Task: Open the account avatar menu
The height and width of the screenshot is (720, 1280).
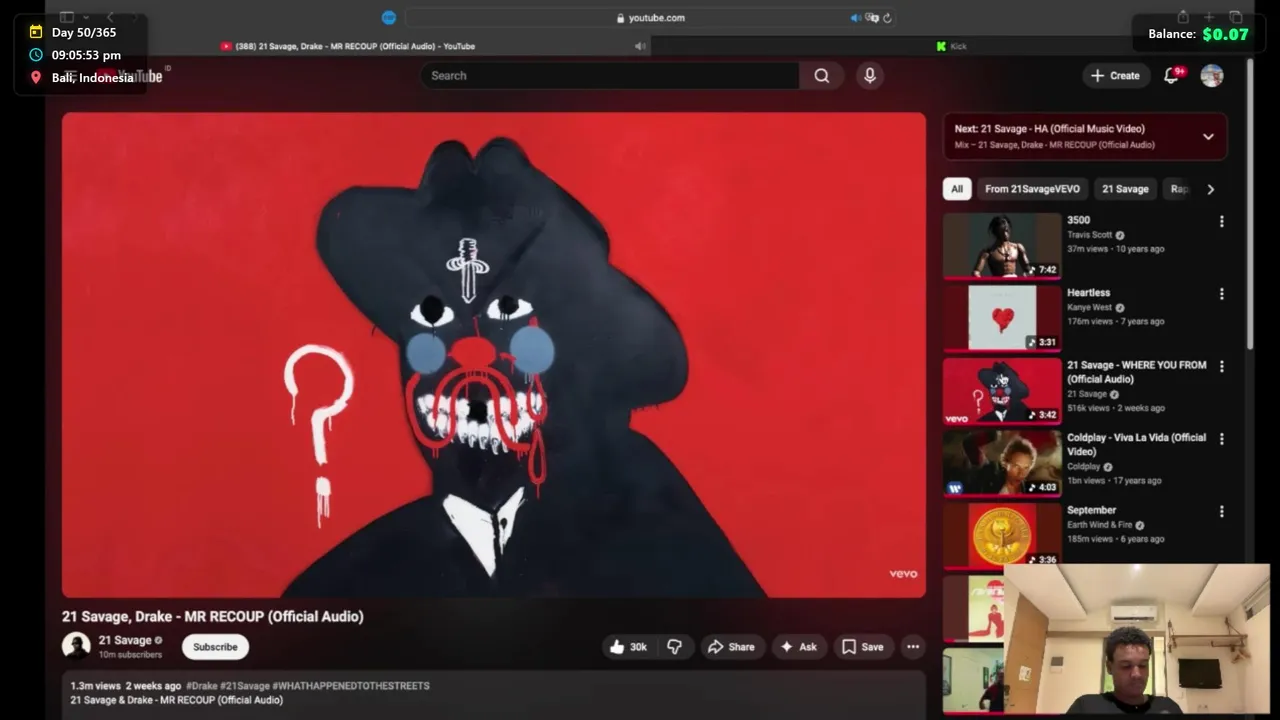Action: 1212,75
